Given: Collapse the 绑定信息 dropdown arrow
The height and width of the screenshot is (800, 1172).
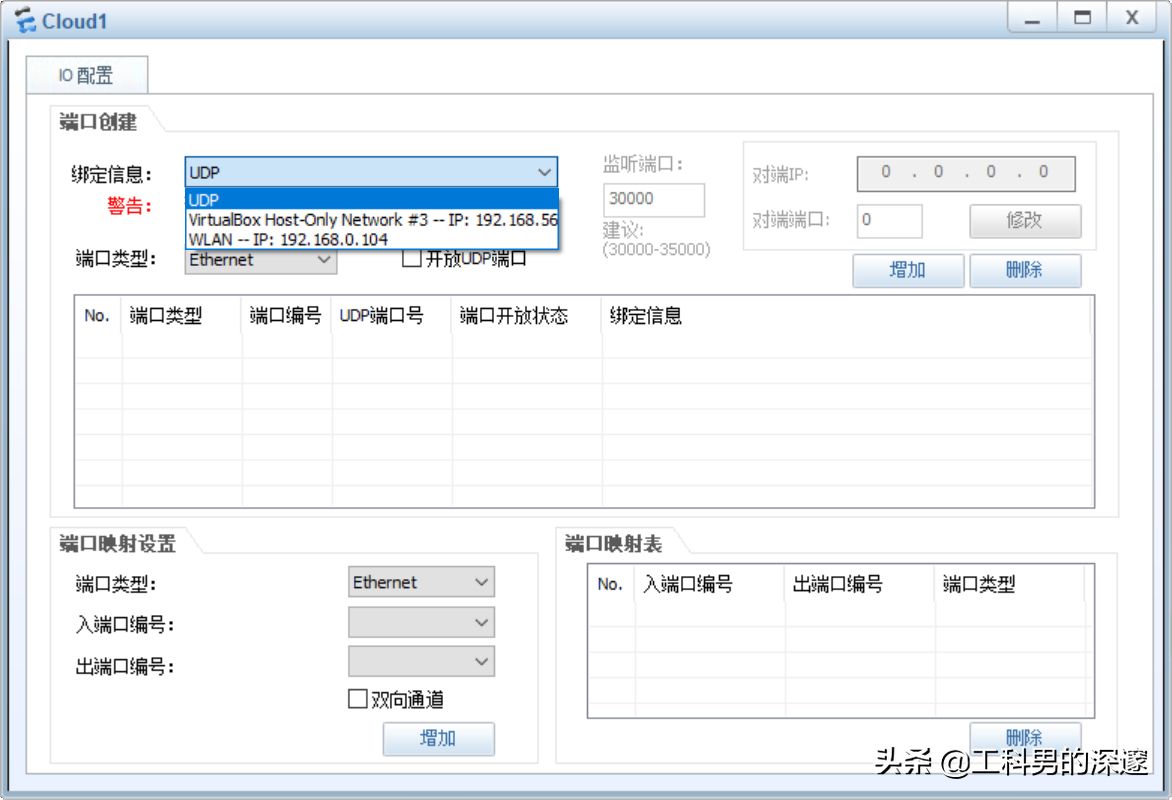Looking at the screenshot, I should (545, 172).
